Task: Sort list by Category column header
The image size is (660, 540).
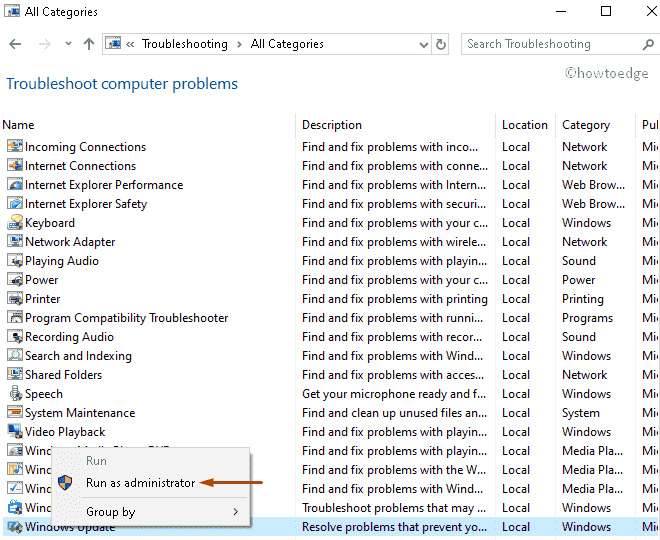Action: tap(586, 125)
